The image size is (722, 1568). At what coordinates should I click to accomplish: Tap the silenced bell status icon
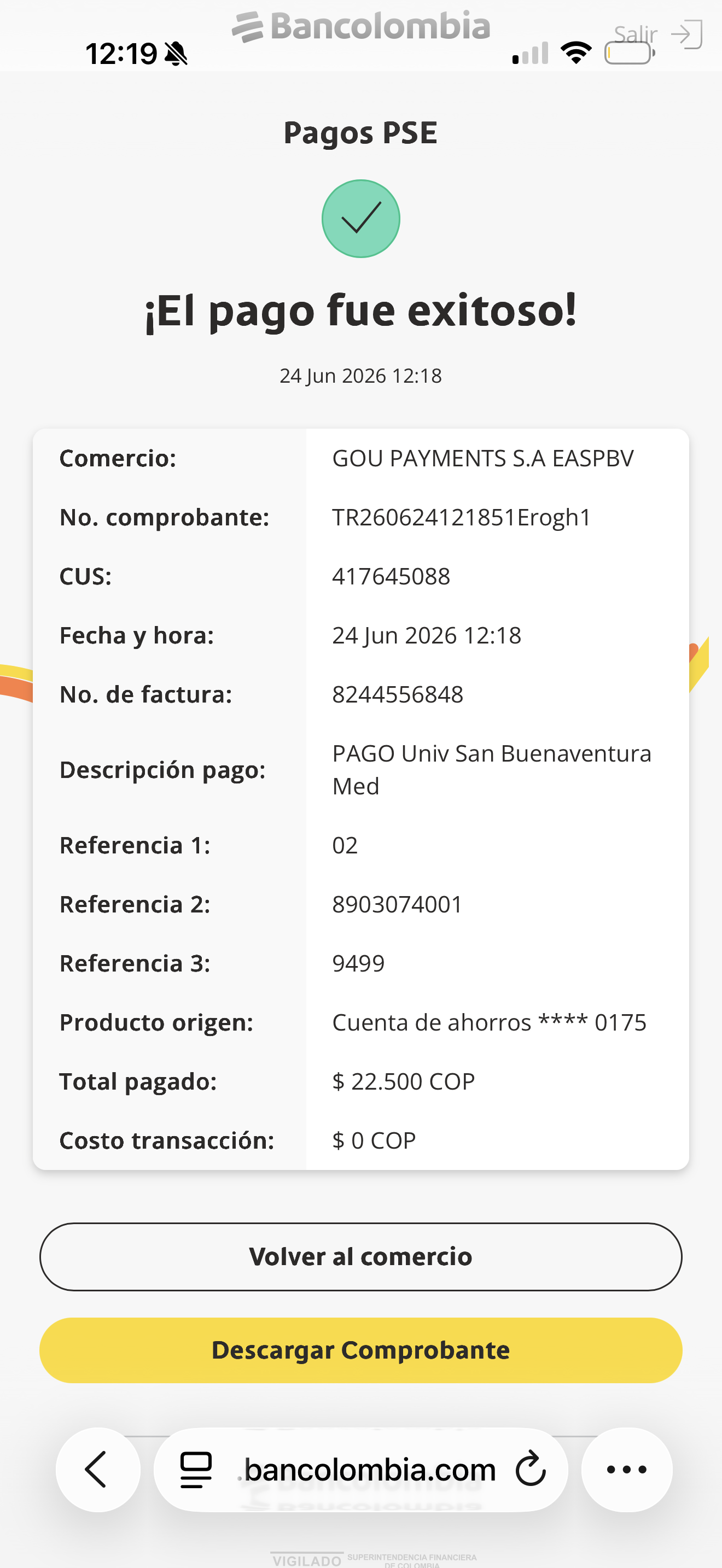177,54
